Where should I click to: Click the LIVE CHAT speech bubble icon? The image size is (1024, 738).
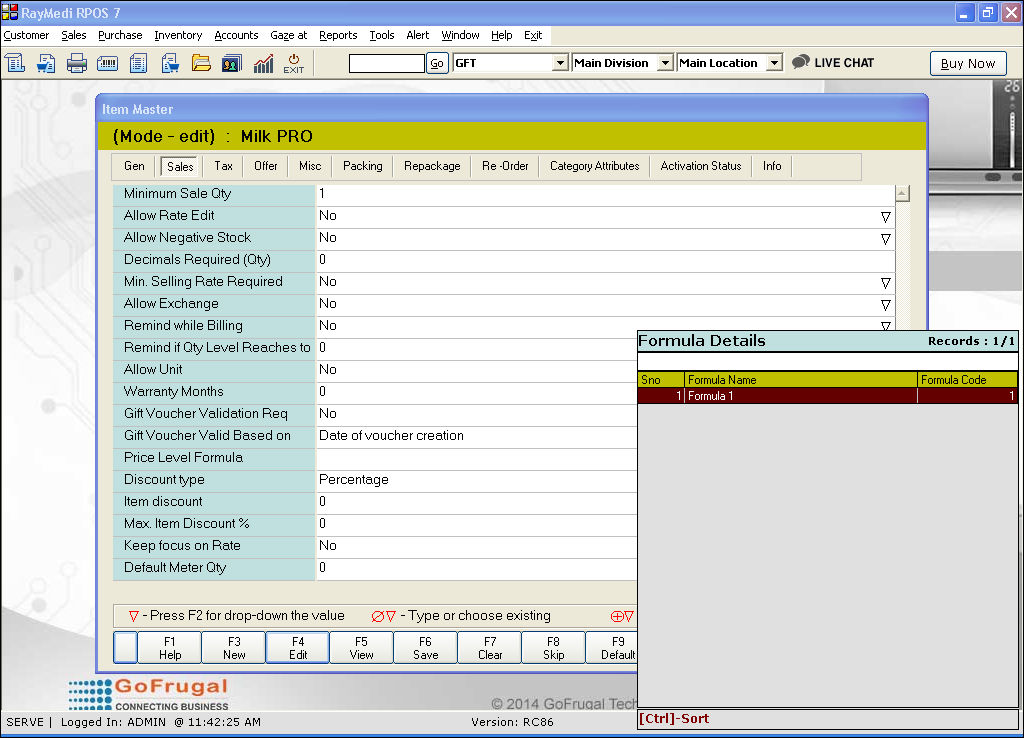tap(801, 63)
